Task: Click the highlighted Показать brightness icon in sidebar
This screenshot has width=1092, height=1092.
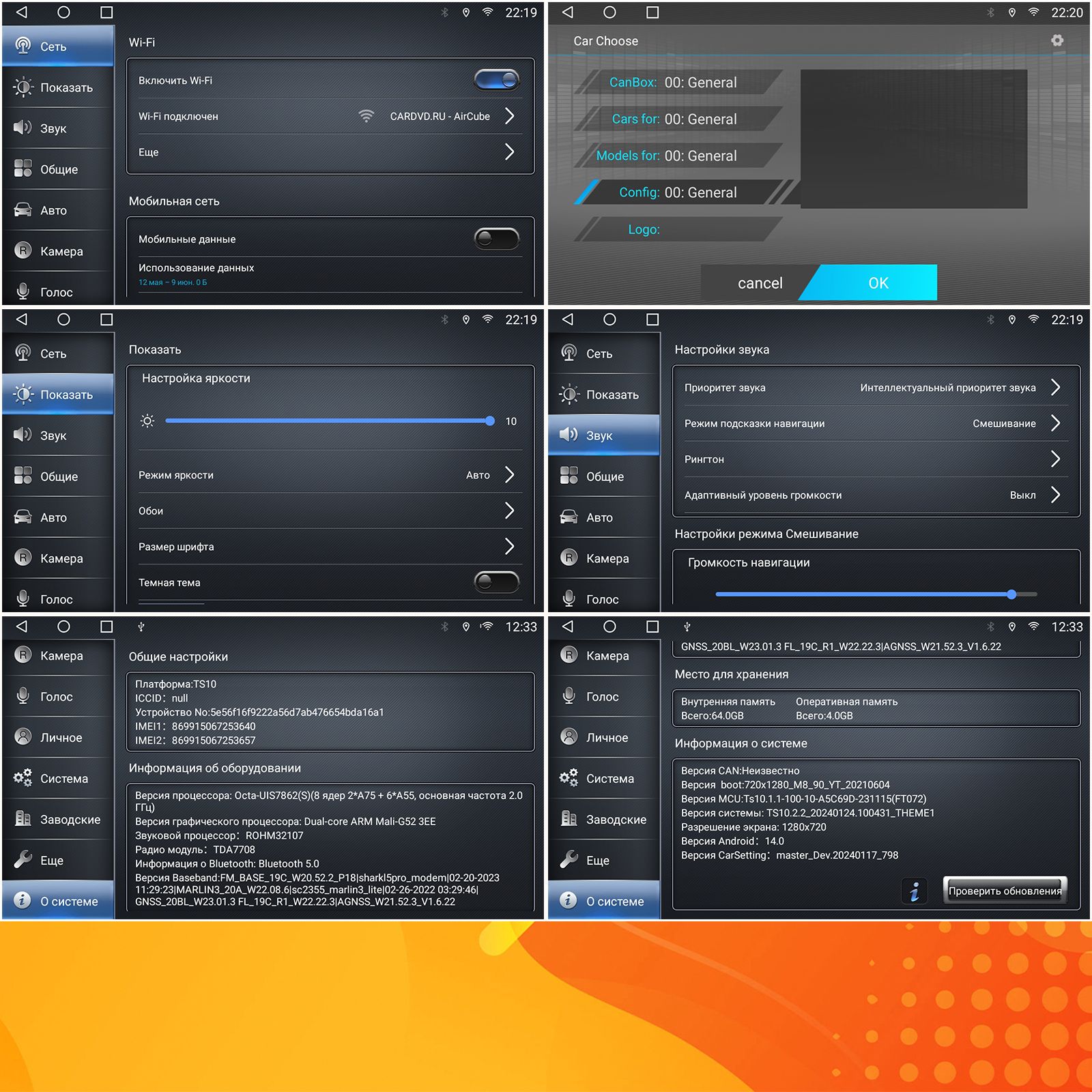Action: point(23,394)
